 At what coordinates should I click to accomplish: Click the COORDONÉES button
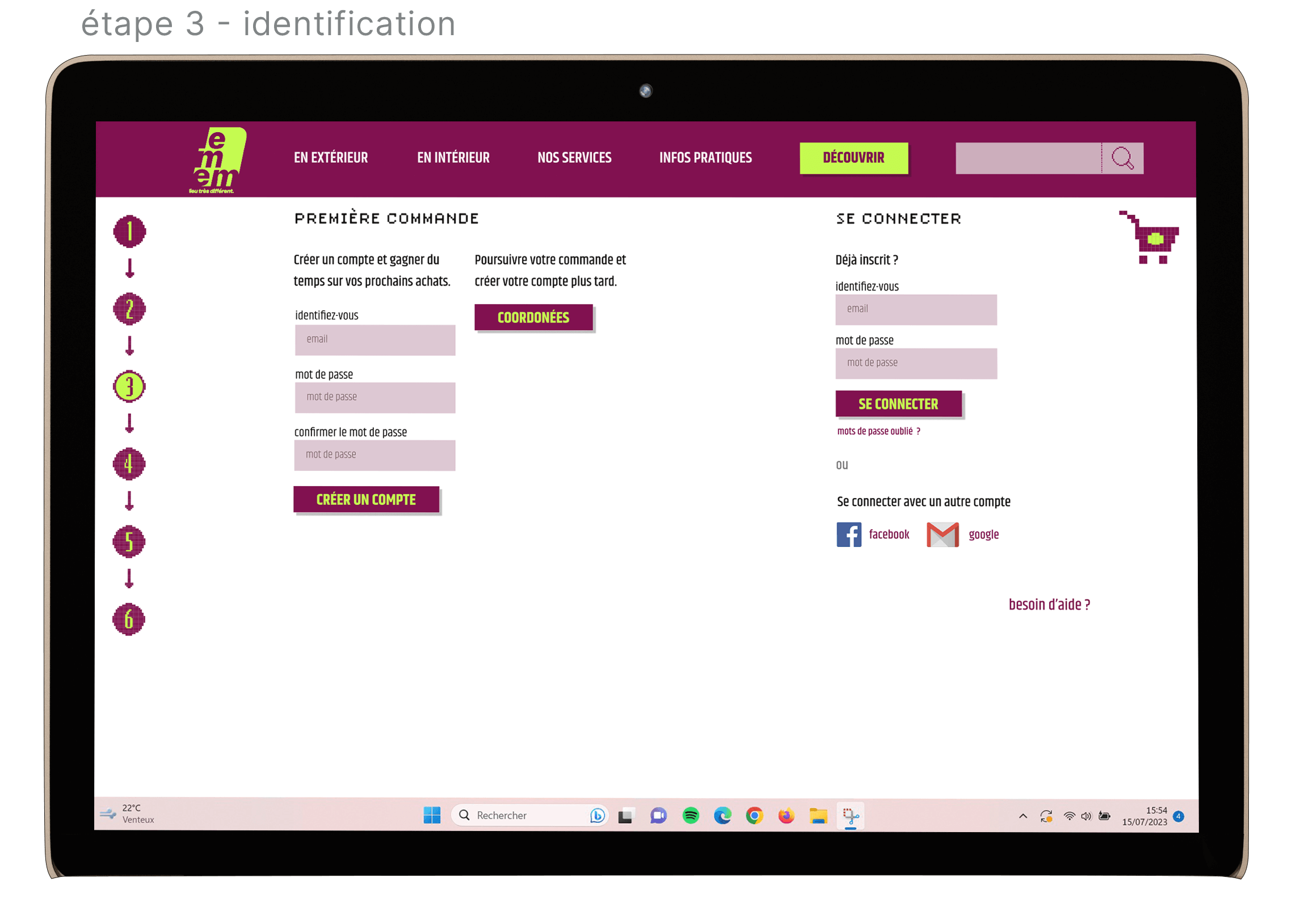coord(533,318)
